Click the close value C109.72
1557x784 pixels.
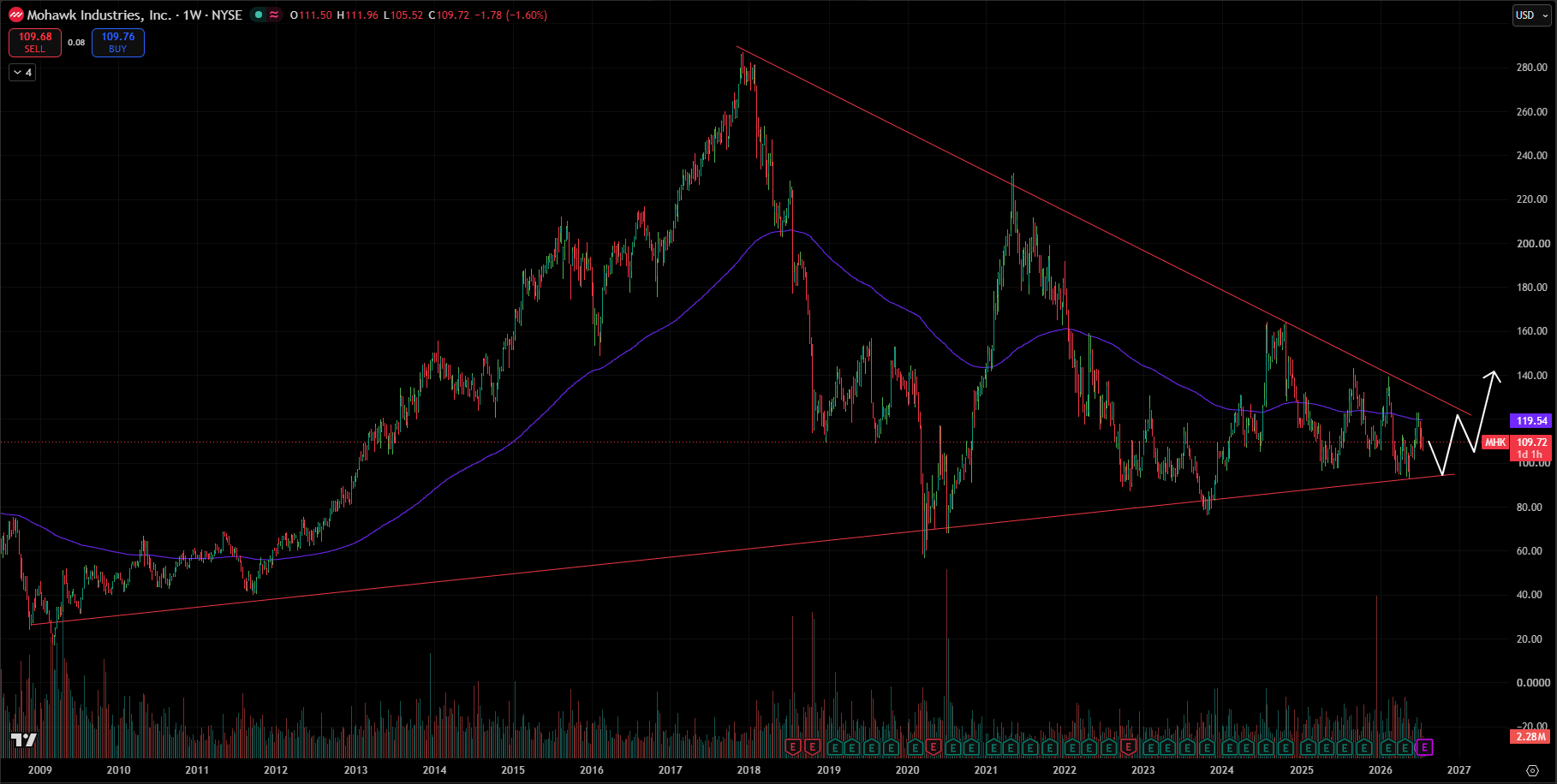click(x=449, y=15)
